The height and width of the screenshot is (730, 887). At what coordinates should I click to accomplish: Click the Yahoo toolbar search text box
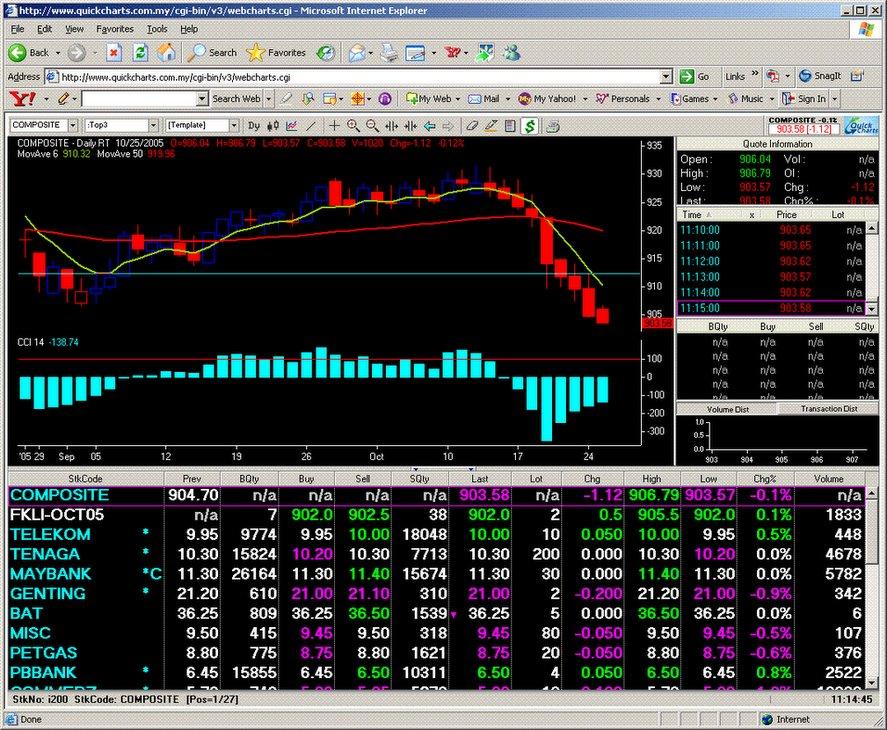point(139,99)
